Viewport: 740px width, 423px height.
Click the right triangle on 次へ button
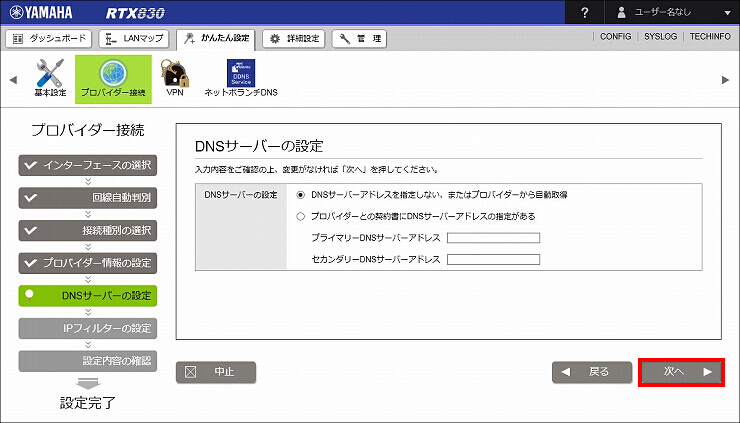tap(707, 372)
